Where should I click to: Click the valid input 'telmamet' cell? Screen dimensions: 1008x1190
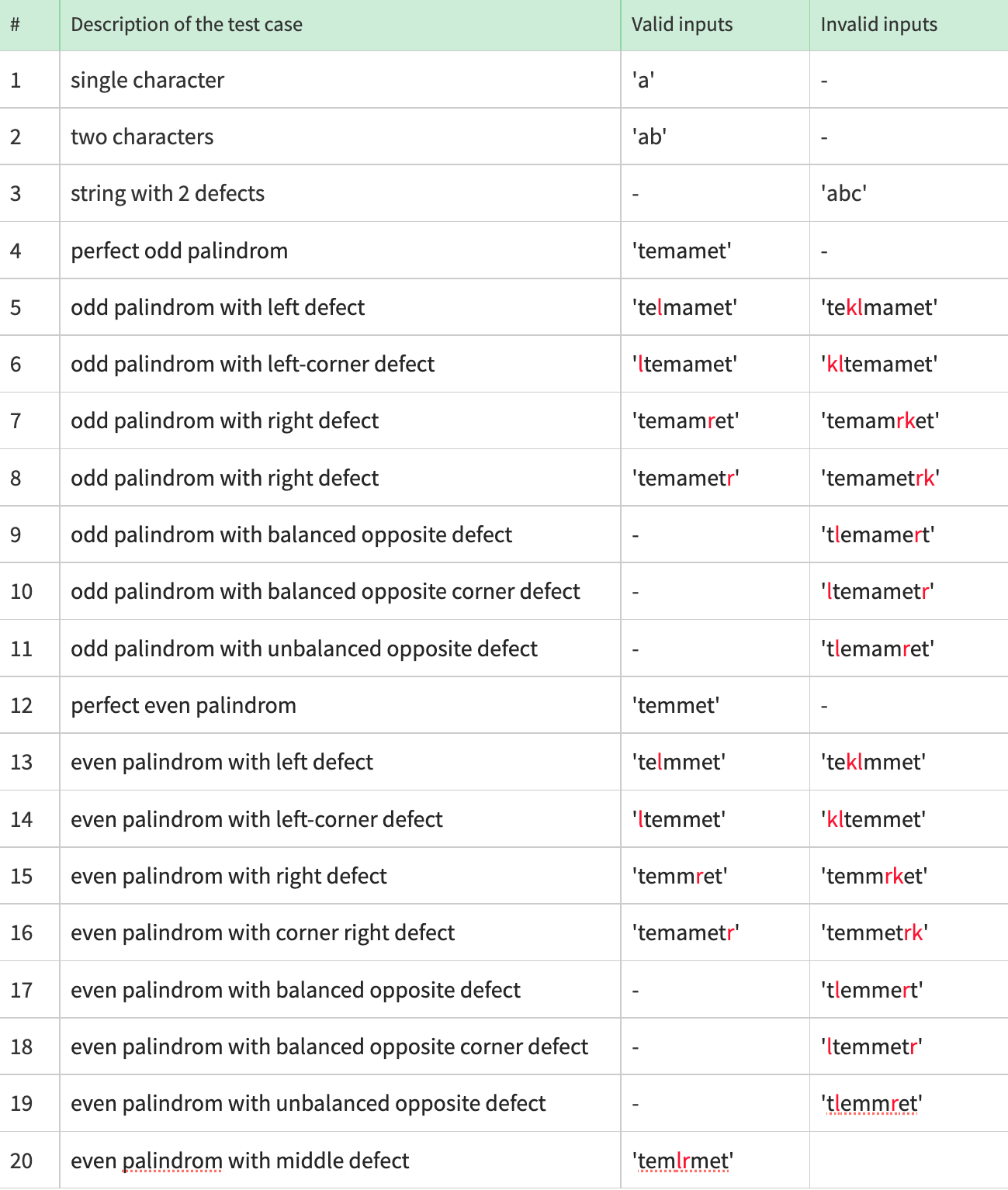(715, 307)
